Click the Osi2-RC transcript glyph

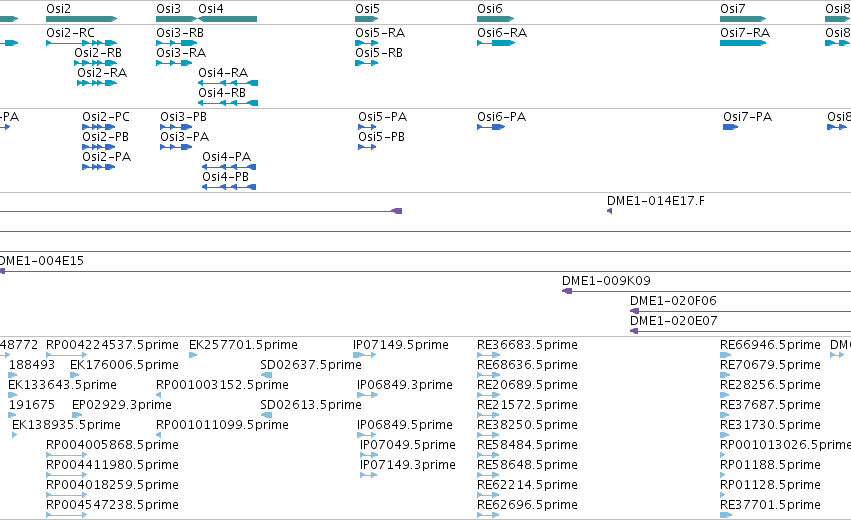click(81, 43)
